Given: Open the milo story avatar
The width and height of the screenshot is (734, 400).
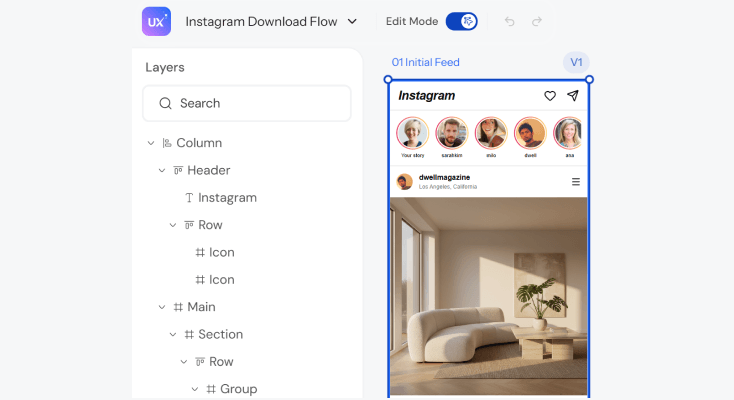Looking at the screenshot, I should pos(491,133).
